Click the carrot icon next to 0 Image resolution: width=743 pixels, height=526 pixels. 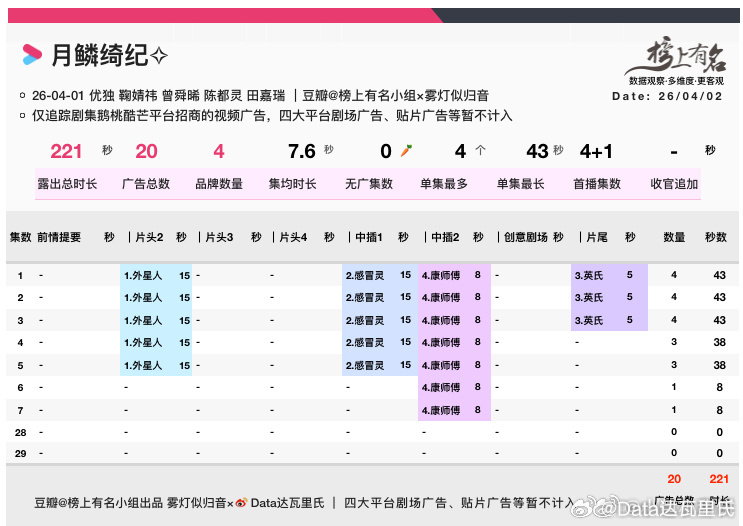point(406,151)
